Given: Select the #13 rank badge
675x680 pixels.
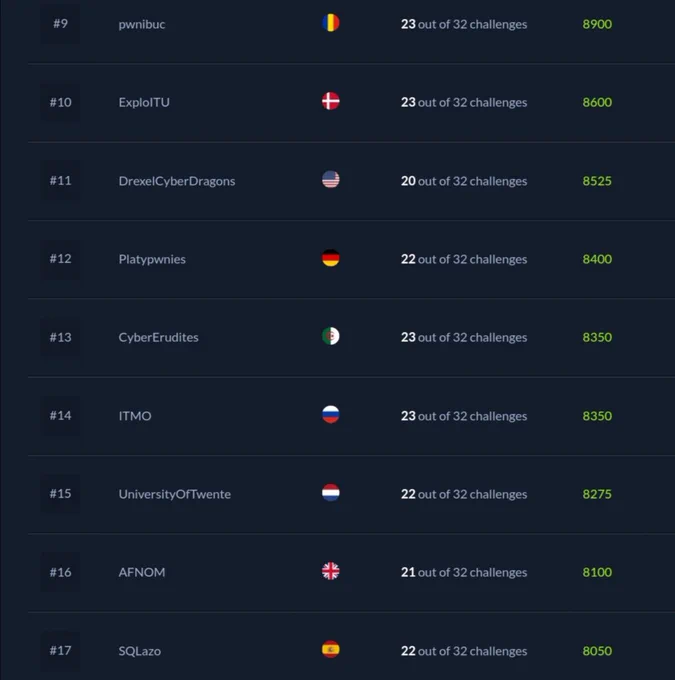Looking at the screenshot, I should tap(60, 337).
